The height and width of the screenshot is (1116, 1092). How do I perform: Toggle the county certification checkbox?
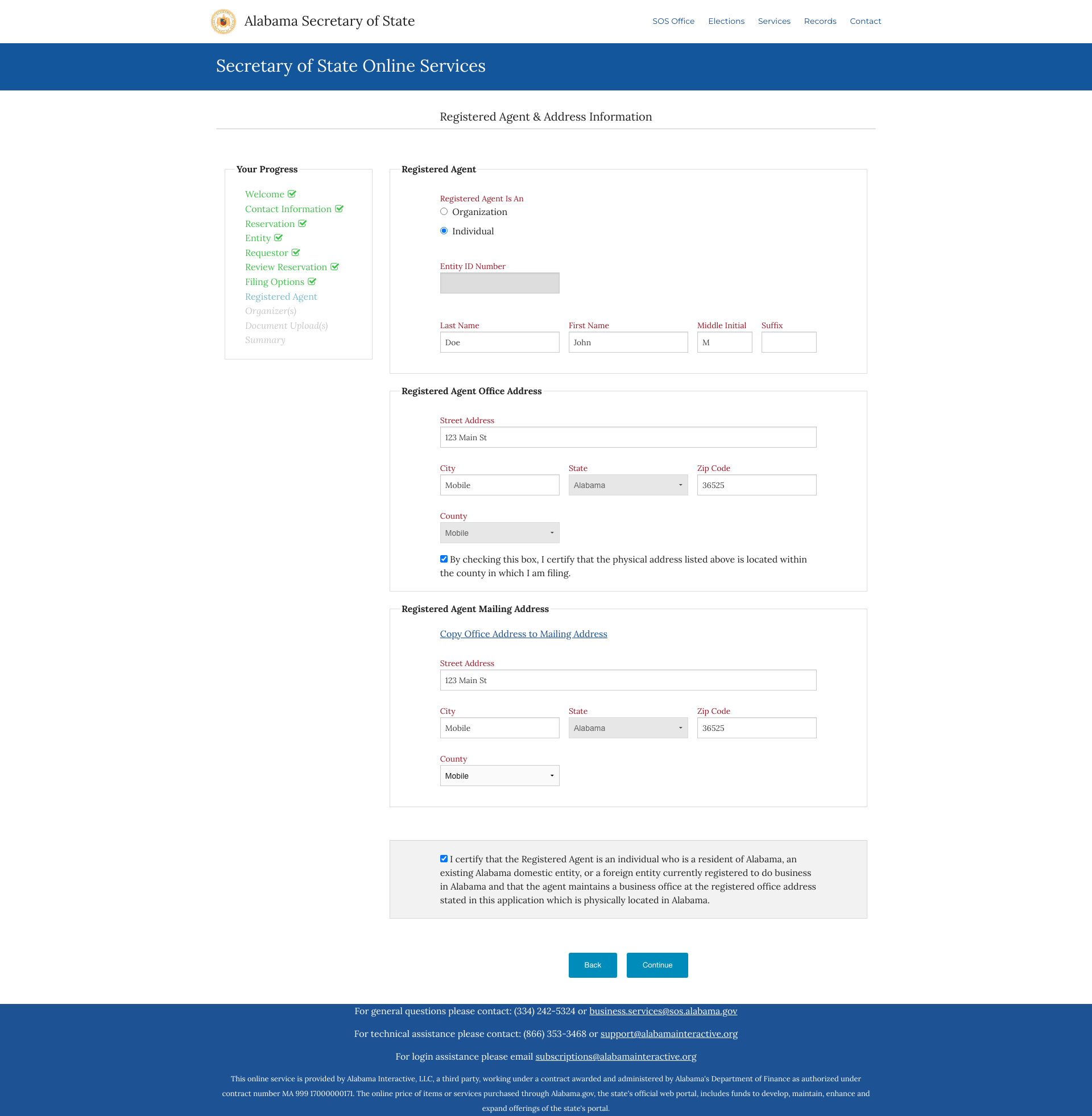pyautogui.click(x=444, y=559)
